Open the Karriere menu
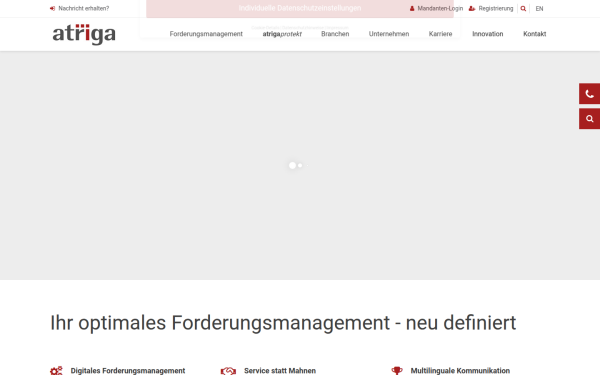Viewport: 600px width, 375px height. pyautogui.click(x=440, y=34)
